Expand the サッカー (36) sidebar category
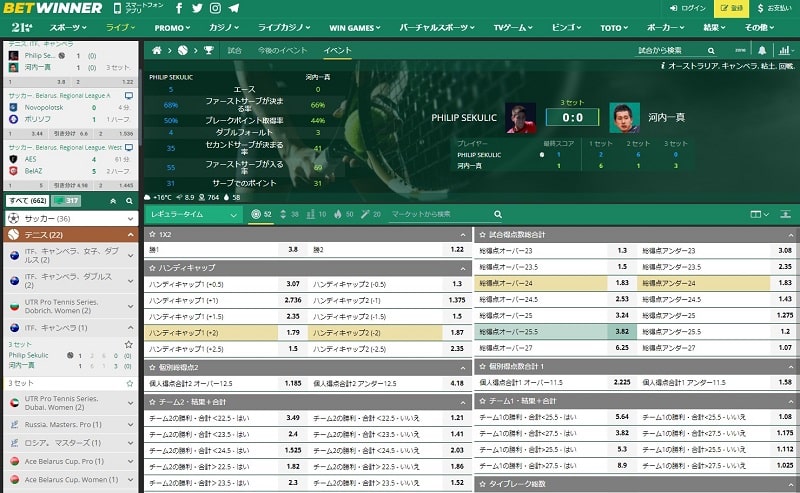The width and height of the screenshot is (800, 493). pos(71,218)
